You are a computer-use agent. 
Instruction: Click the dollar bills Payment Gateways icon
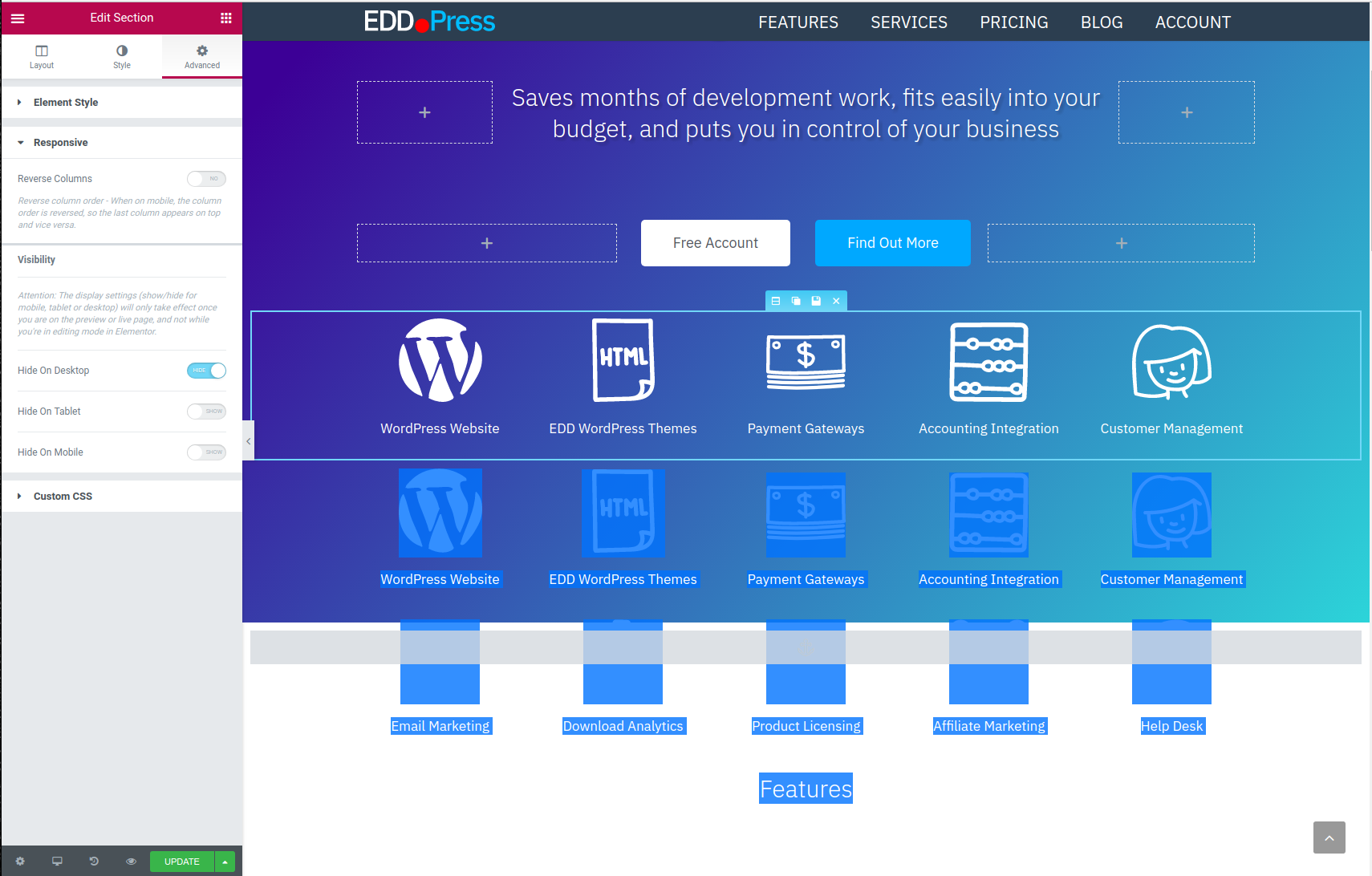click(806, 363)
